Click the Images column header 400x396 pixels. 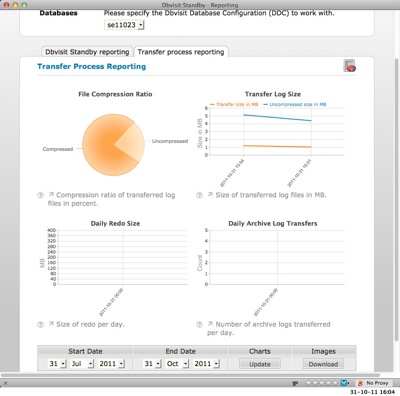pos(323,351)
